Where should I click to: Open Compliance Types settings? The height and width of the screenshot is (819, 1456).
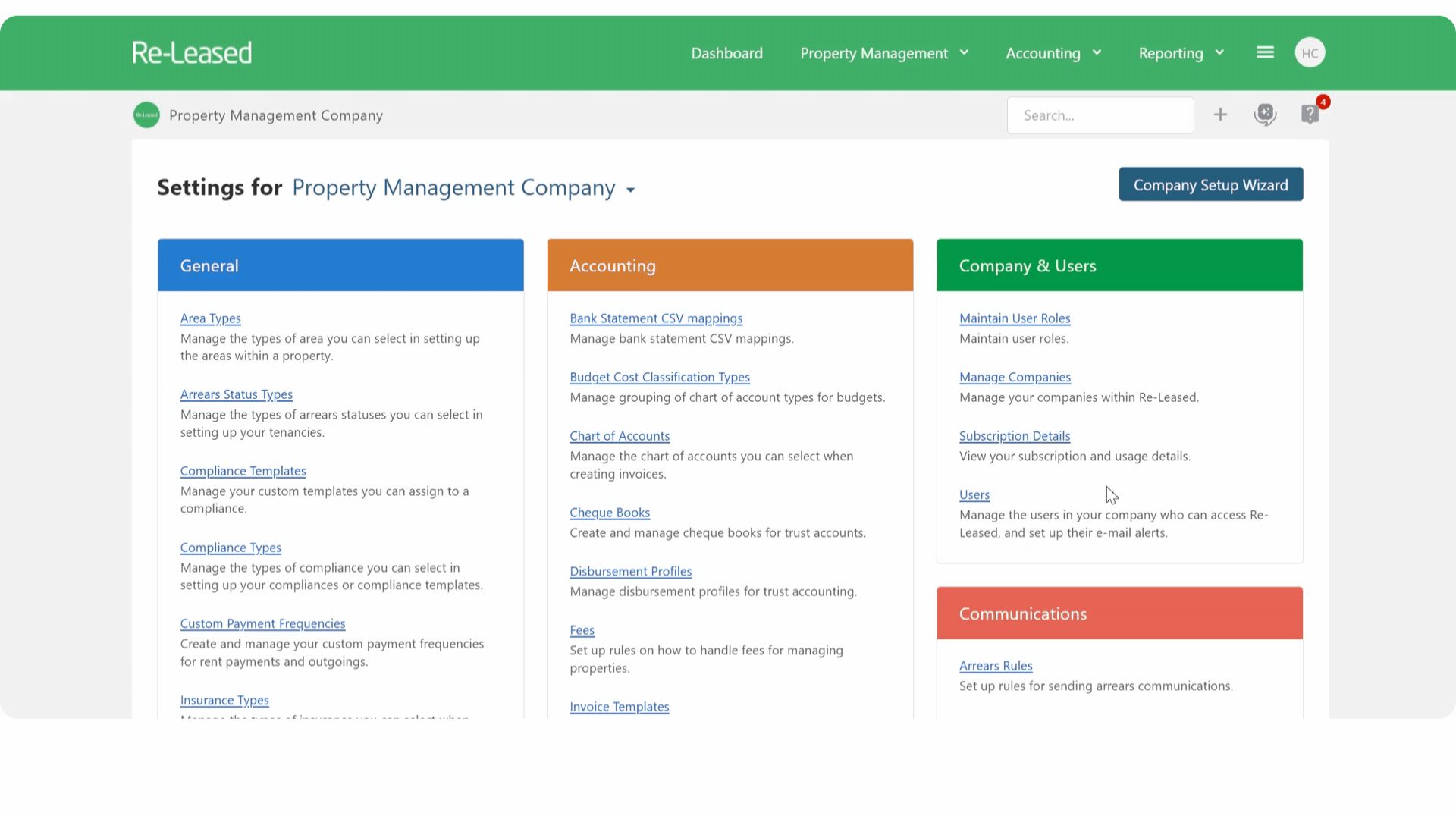(231, 548)
